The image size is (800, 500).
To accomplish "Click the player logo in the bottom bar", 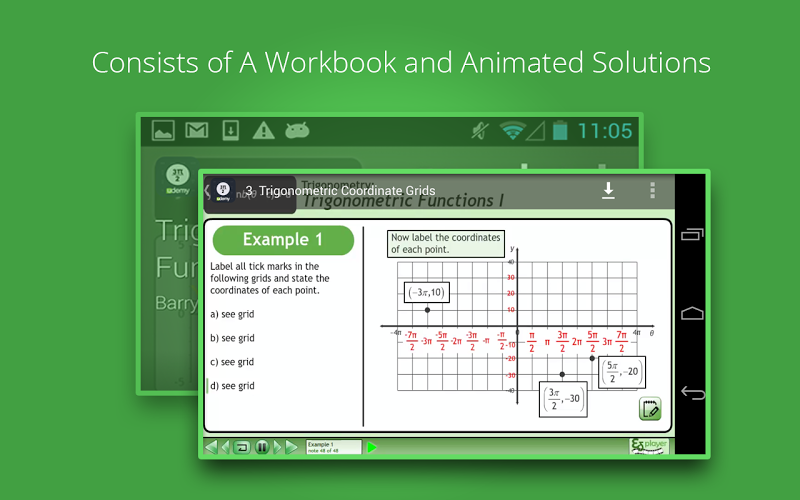I will 649,446.
